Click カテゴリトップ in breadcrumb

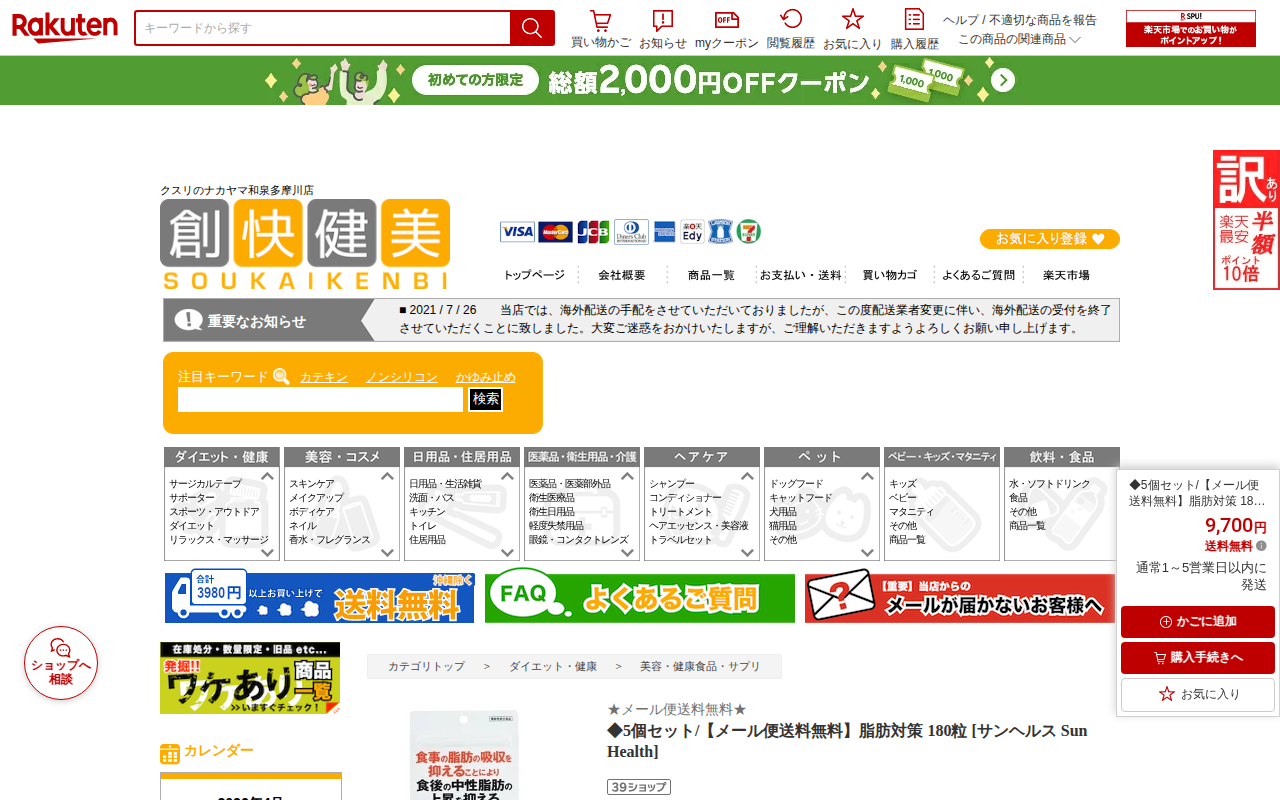coord(426,666)
